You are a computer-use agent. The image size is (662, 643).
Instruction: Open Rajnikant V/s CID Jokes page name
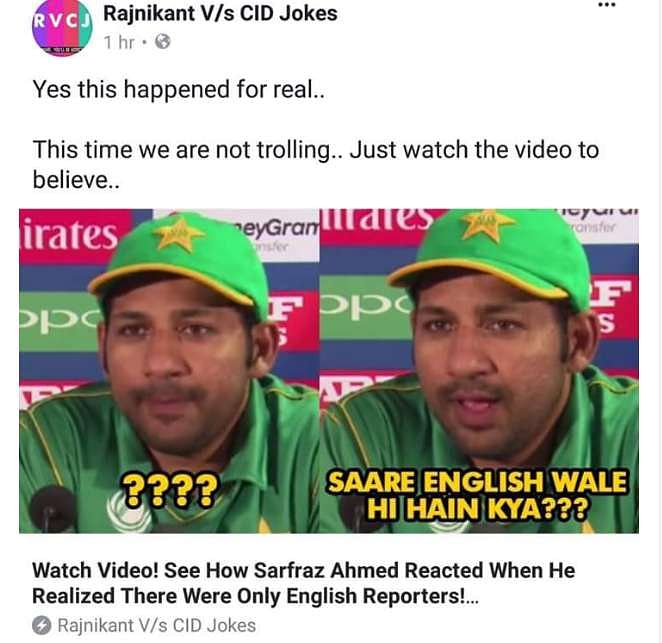[x=220, y=13]
